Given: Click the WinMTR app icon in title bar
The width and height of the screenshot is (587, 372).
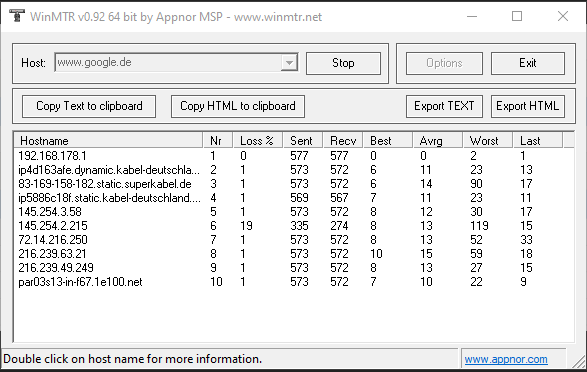Looking at the screenshot, I should pyautogui.click(x=16, y=16).
